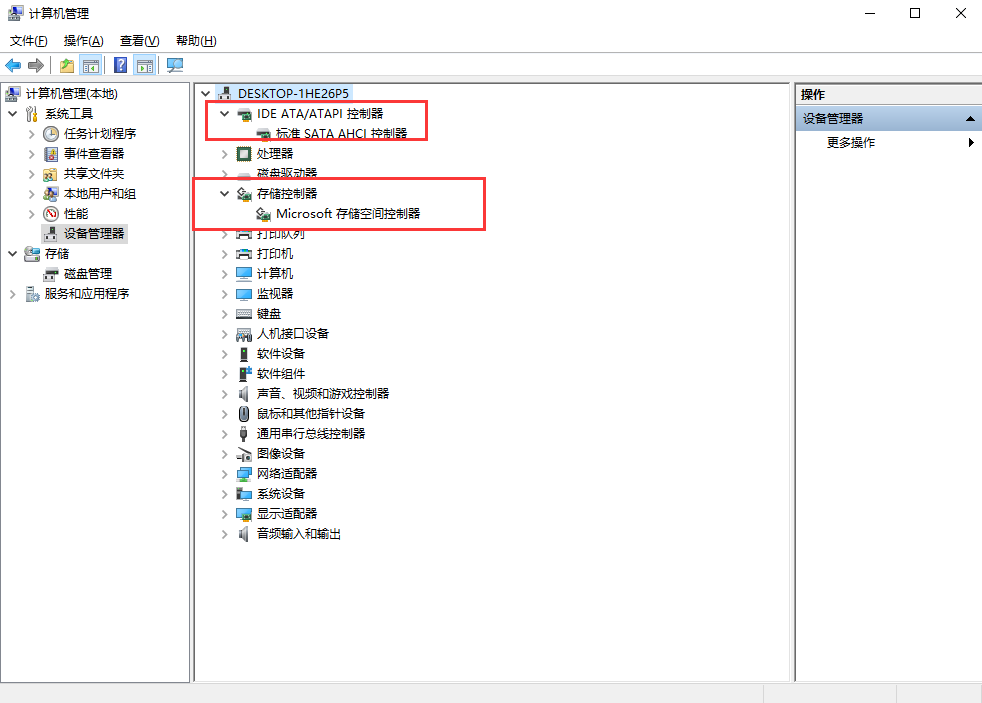Open Help via the blue question mark icon

click(120, 66)
